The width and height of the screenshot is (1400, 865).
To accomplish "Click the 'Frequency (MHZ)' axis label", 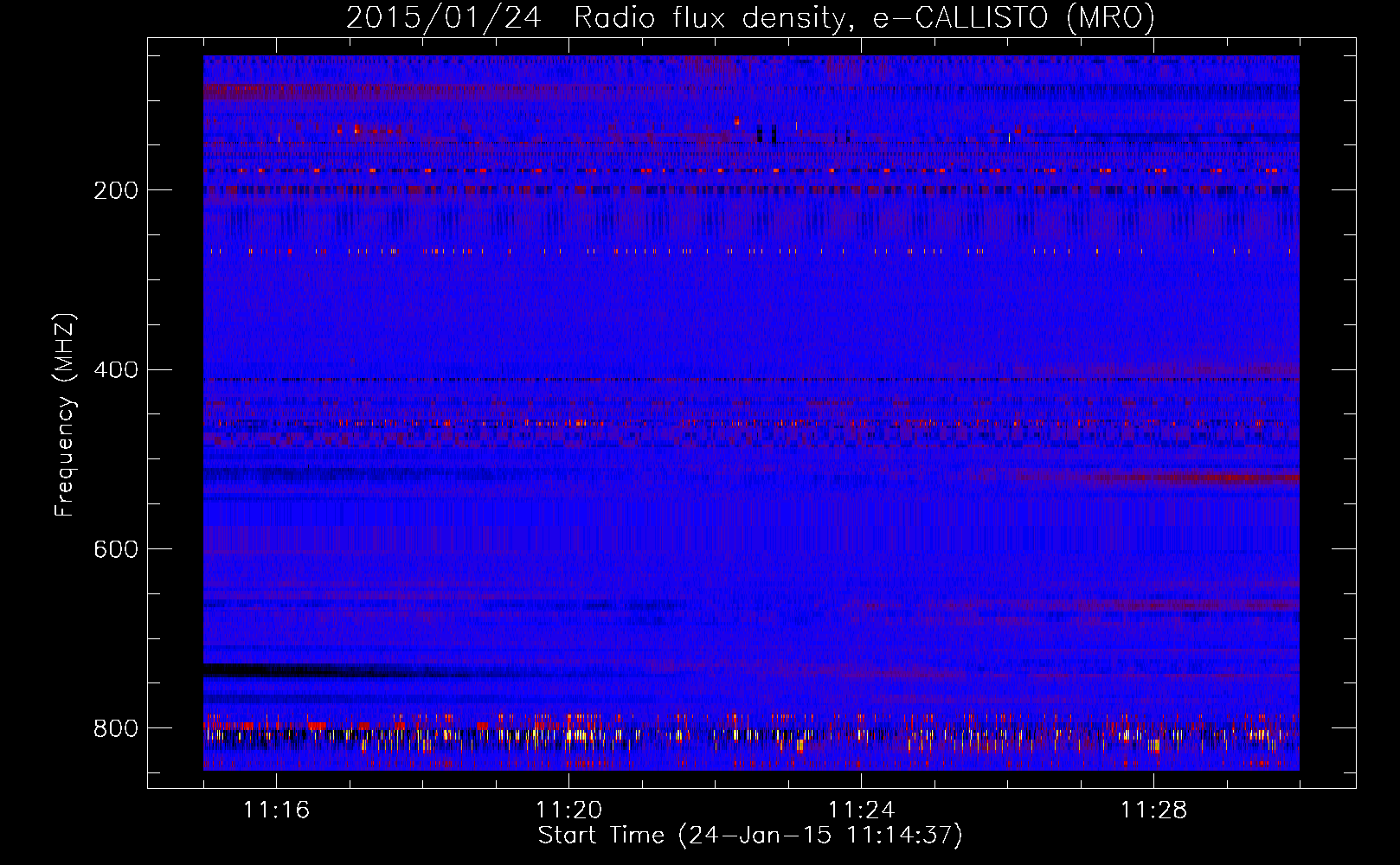I will tap(64, 415).
